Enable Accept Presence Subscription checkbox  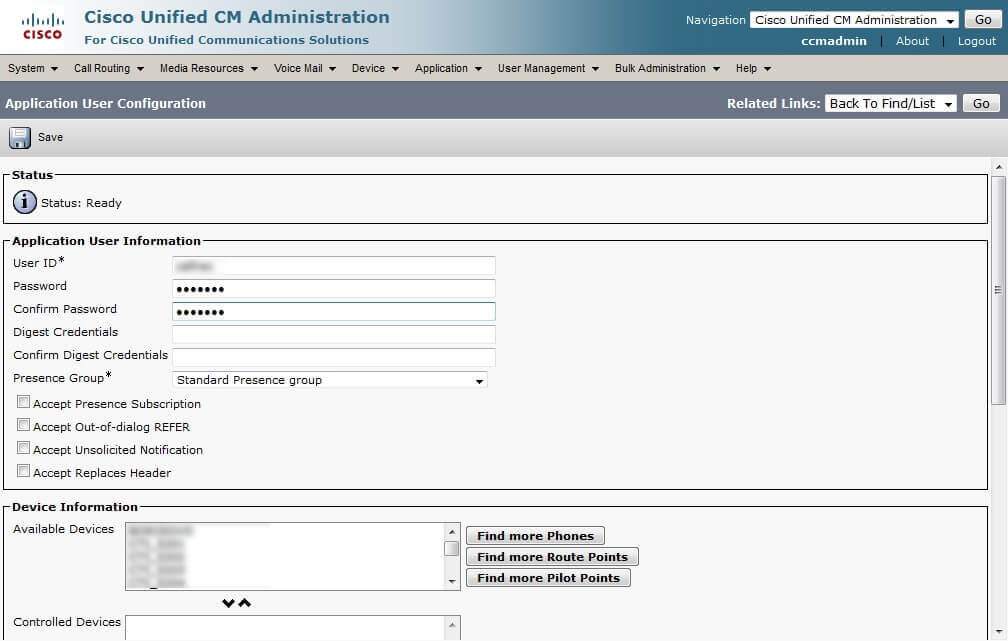click(24, 402)
